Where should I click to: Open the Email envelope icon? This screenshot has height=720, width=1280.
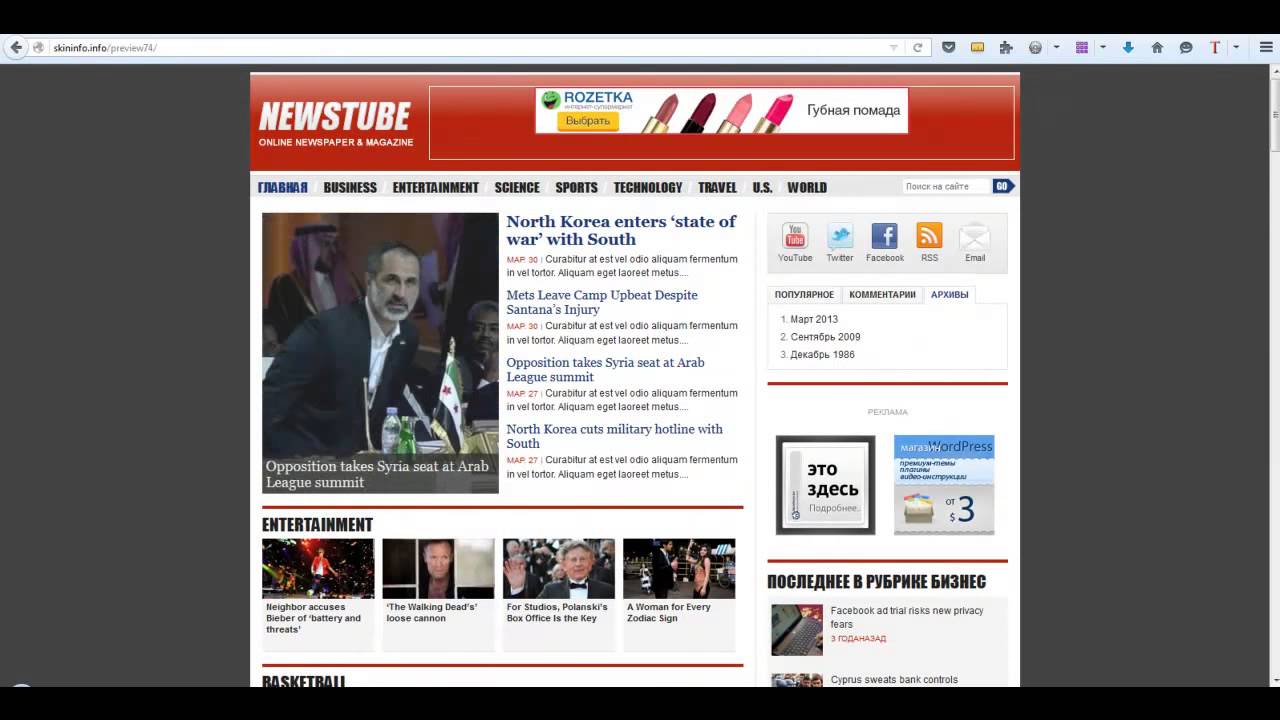point(975,237)
